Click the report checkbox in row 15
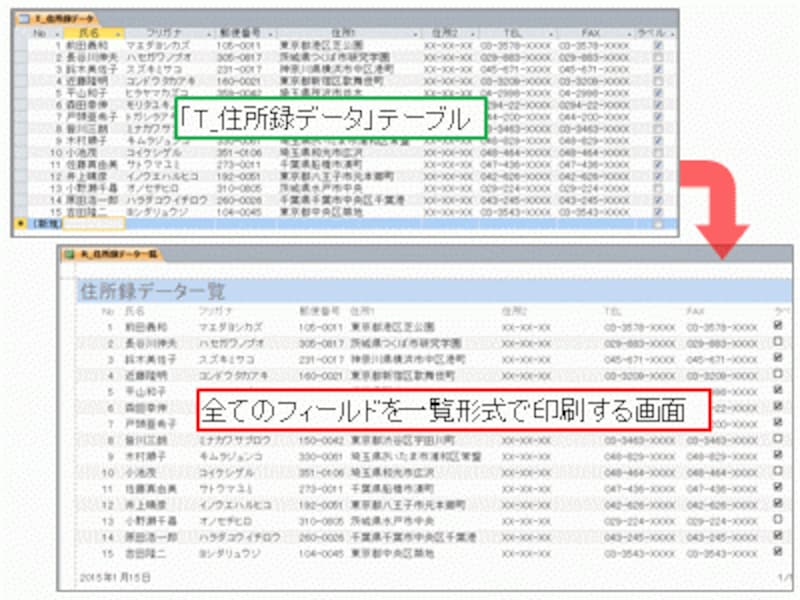This screenshot has height=600, width=800. 778,552
